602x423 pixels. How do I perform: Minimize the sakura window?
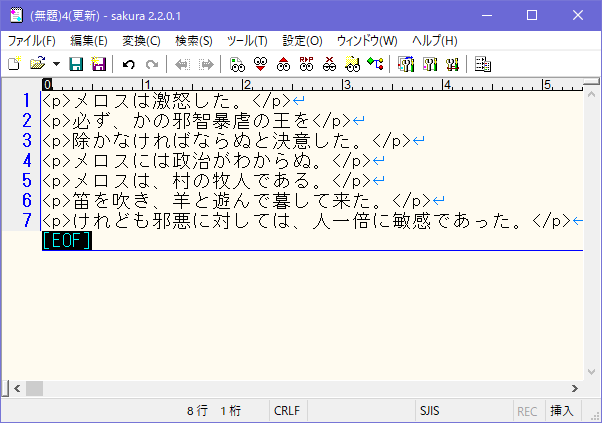point(487,15)
